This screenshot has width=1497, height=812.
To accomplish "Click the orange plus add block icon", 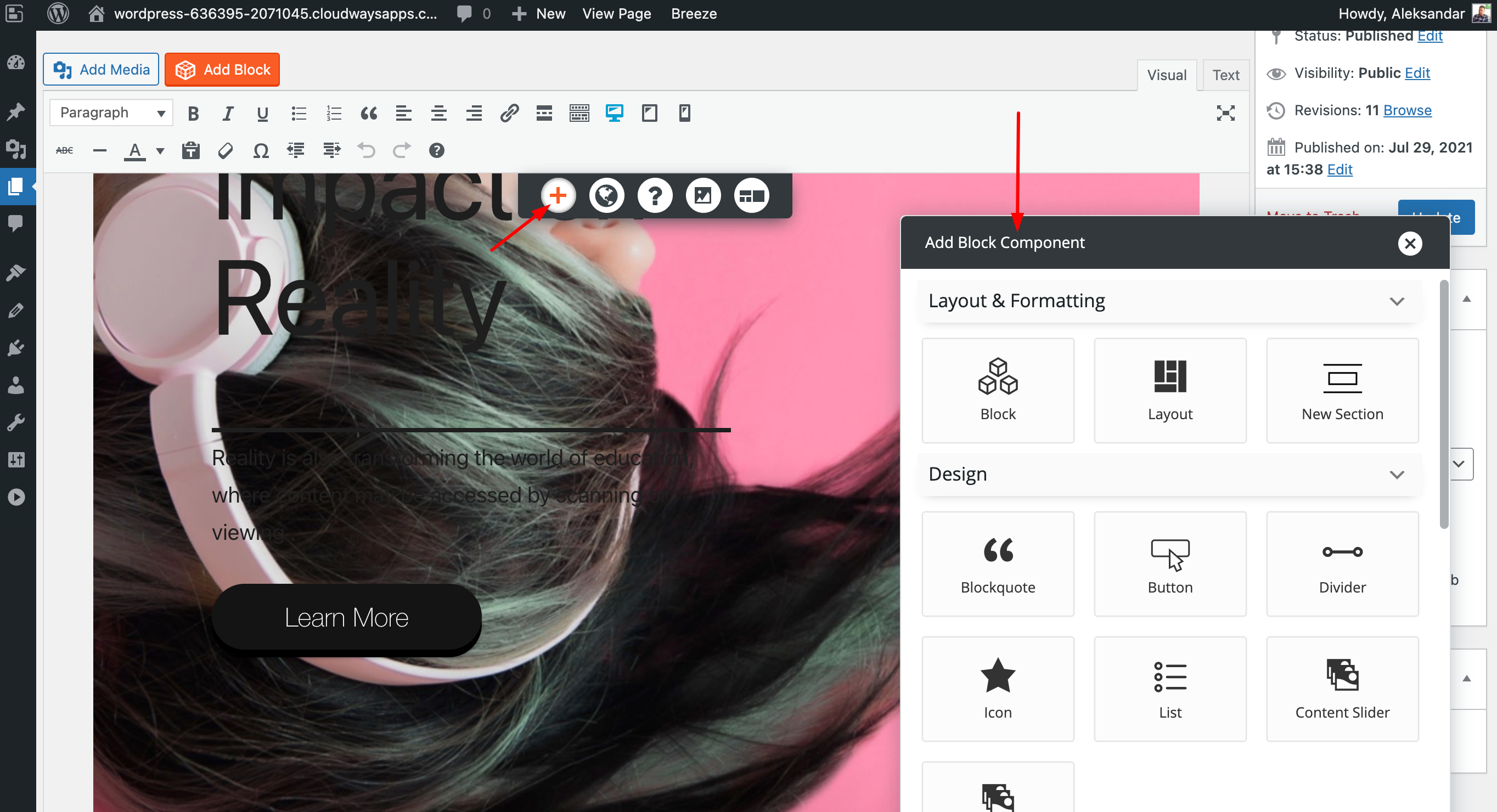I will click(558, 196).
